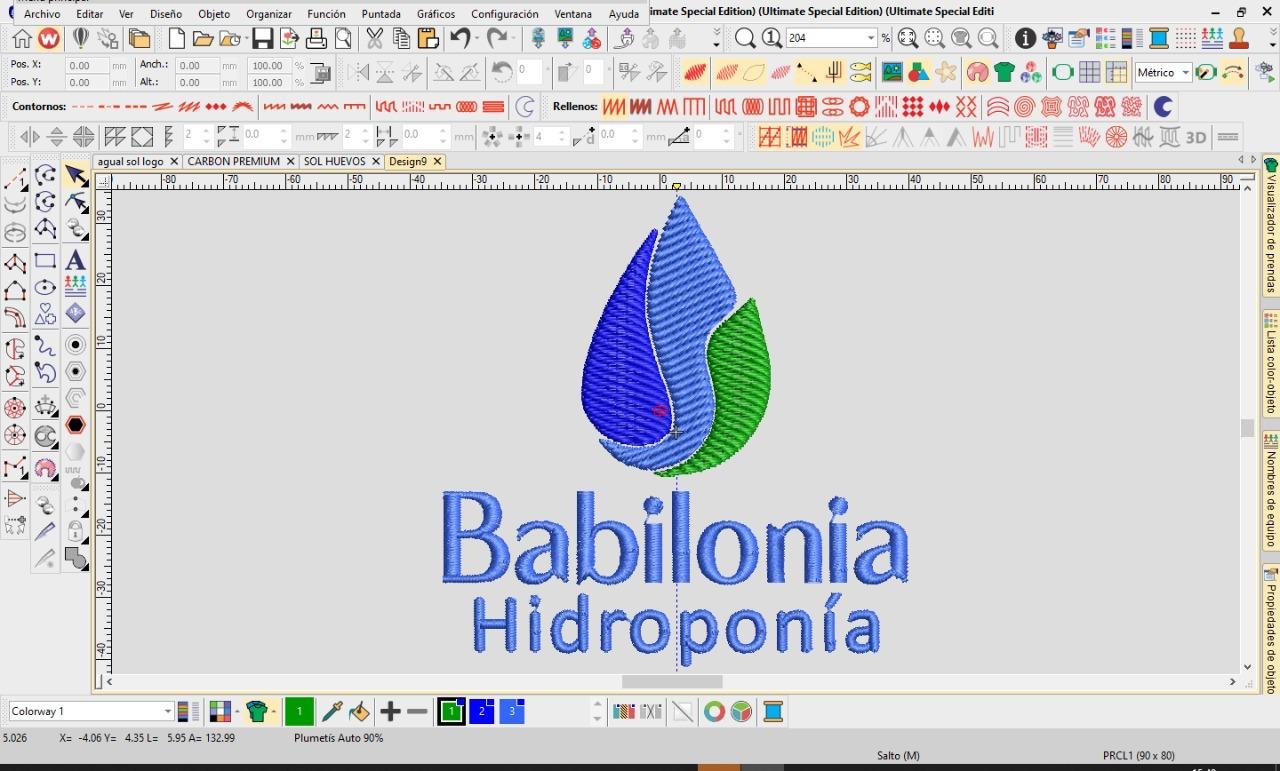Open the Puntada menu
Viewport: 1280px width, 771px height.
click(x=380, y=14)
